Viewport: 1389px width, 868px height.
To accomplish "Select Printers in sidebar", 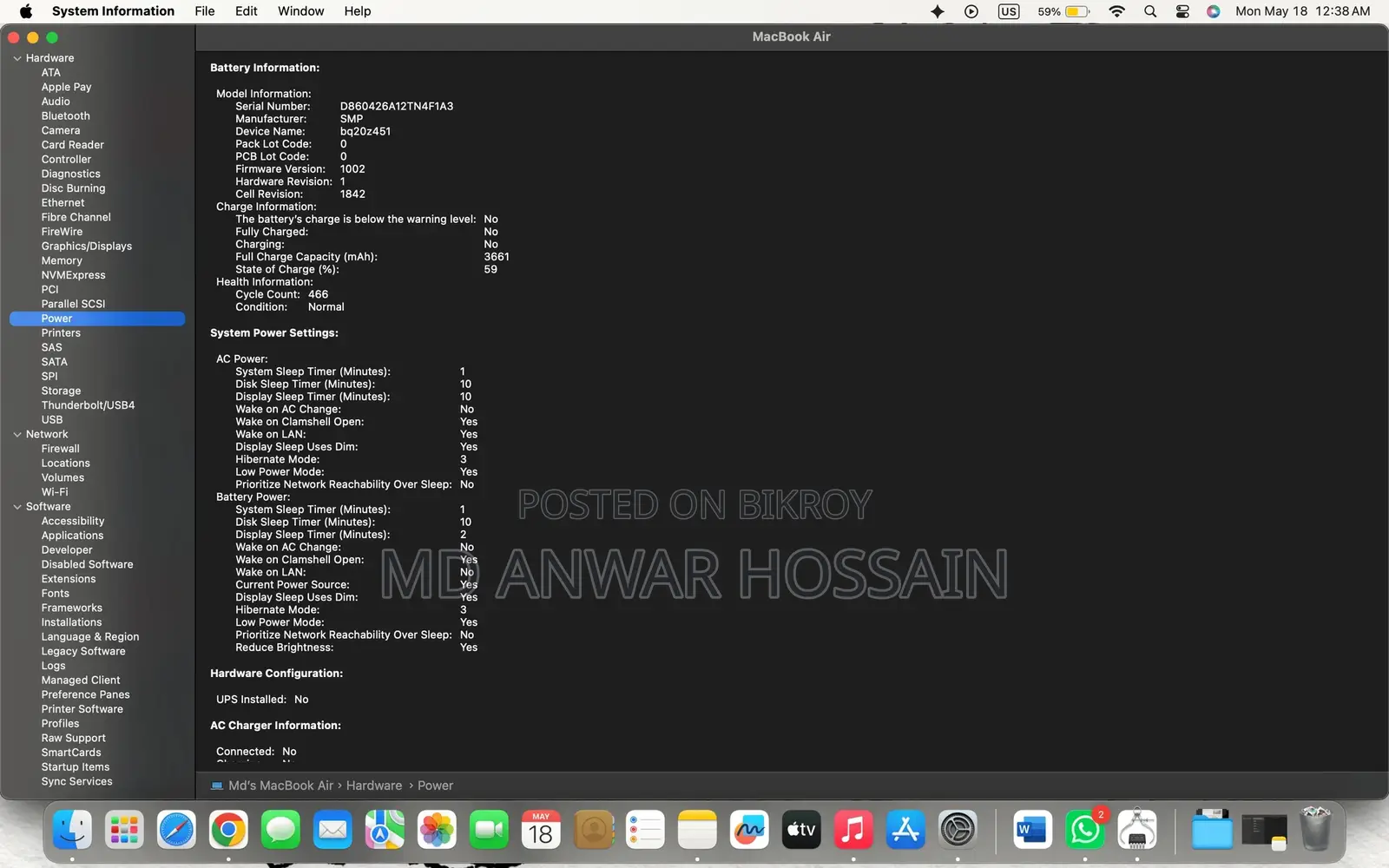I will pyautogui.click(x=61, y=333).
